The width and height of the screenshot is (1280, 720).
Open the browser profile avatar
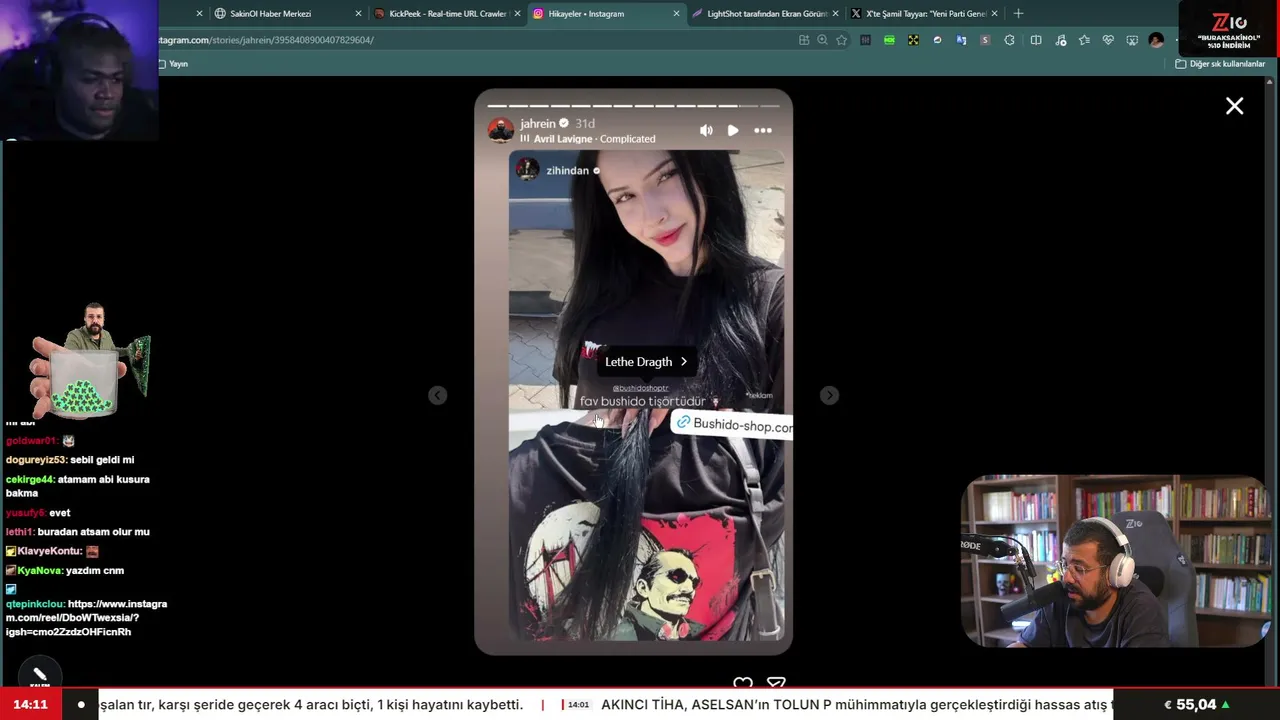pos(1156,40)
